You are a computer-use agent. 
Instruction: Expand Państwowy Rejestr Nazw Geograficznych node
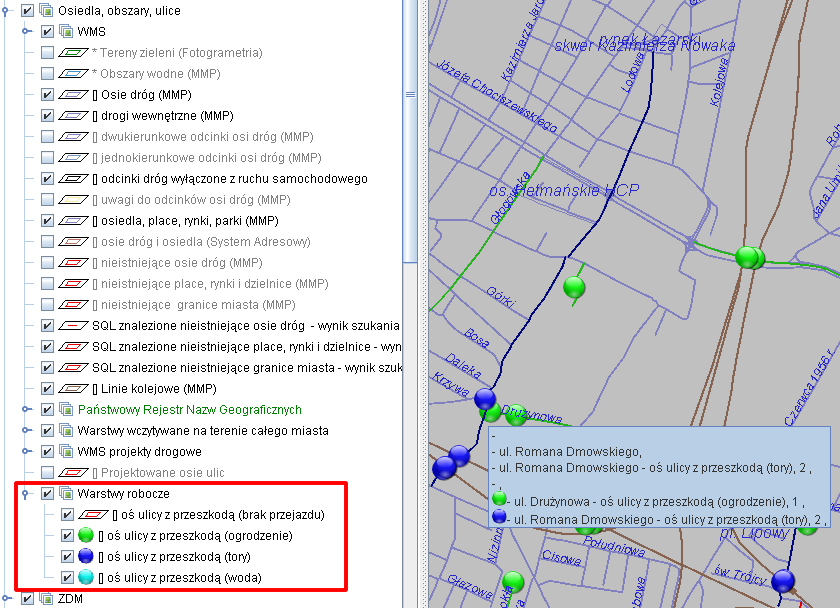click(27, 410)
